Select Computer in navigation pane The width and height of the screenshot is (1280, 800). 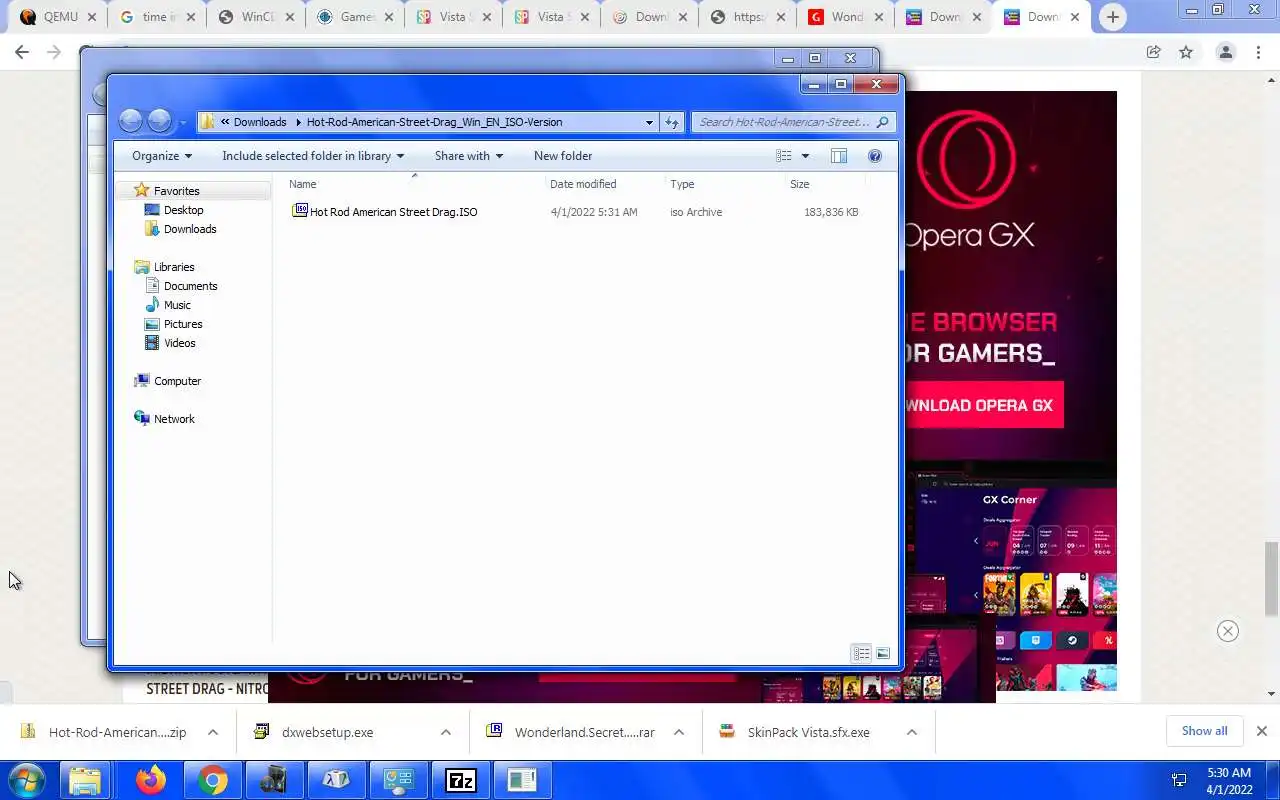tap(177, 381)
